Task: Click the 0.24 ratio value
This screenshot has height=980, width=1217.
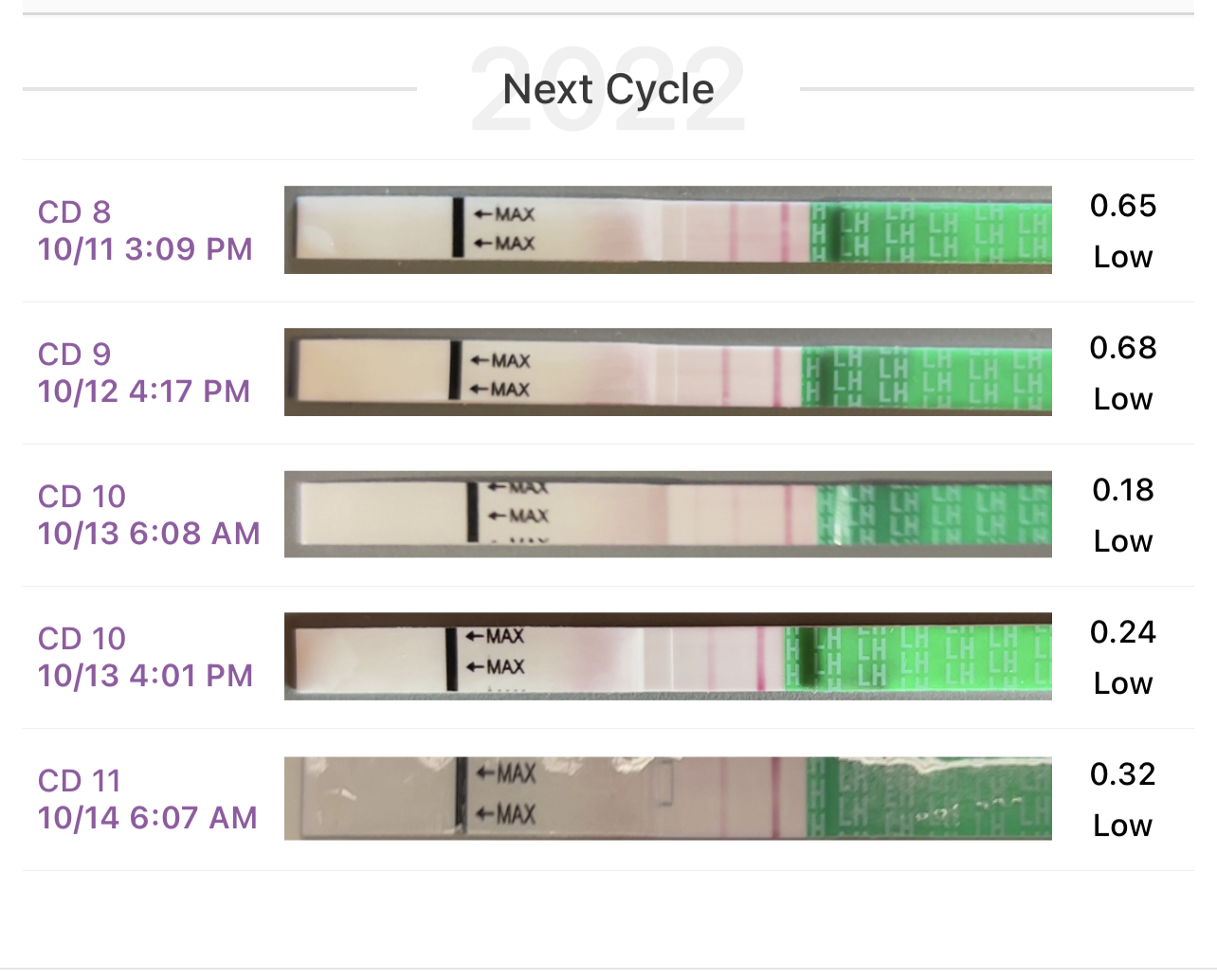Action: (1123, 632)
